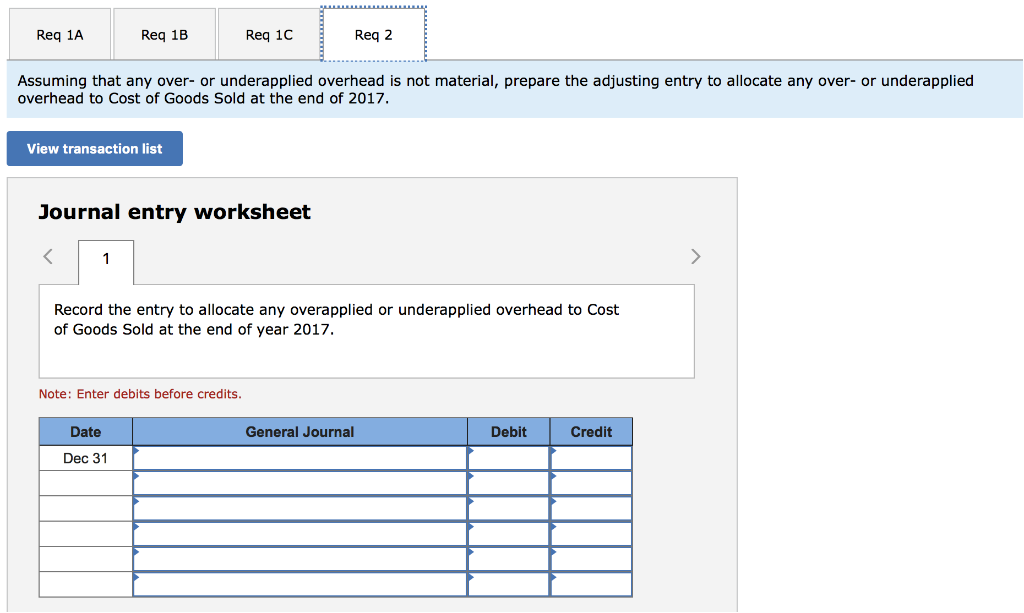Open General Journal dropdown in fifth row

click(300, 559)
